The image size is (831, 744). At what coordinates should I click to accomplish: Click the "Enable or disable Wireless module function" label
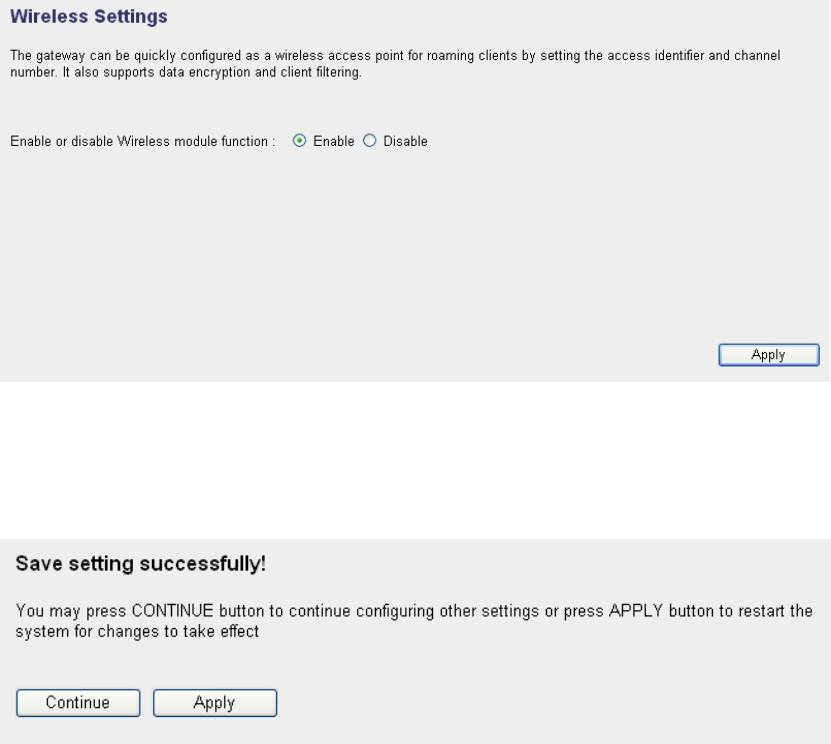(x=142, y=142)
